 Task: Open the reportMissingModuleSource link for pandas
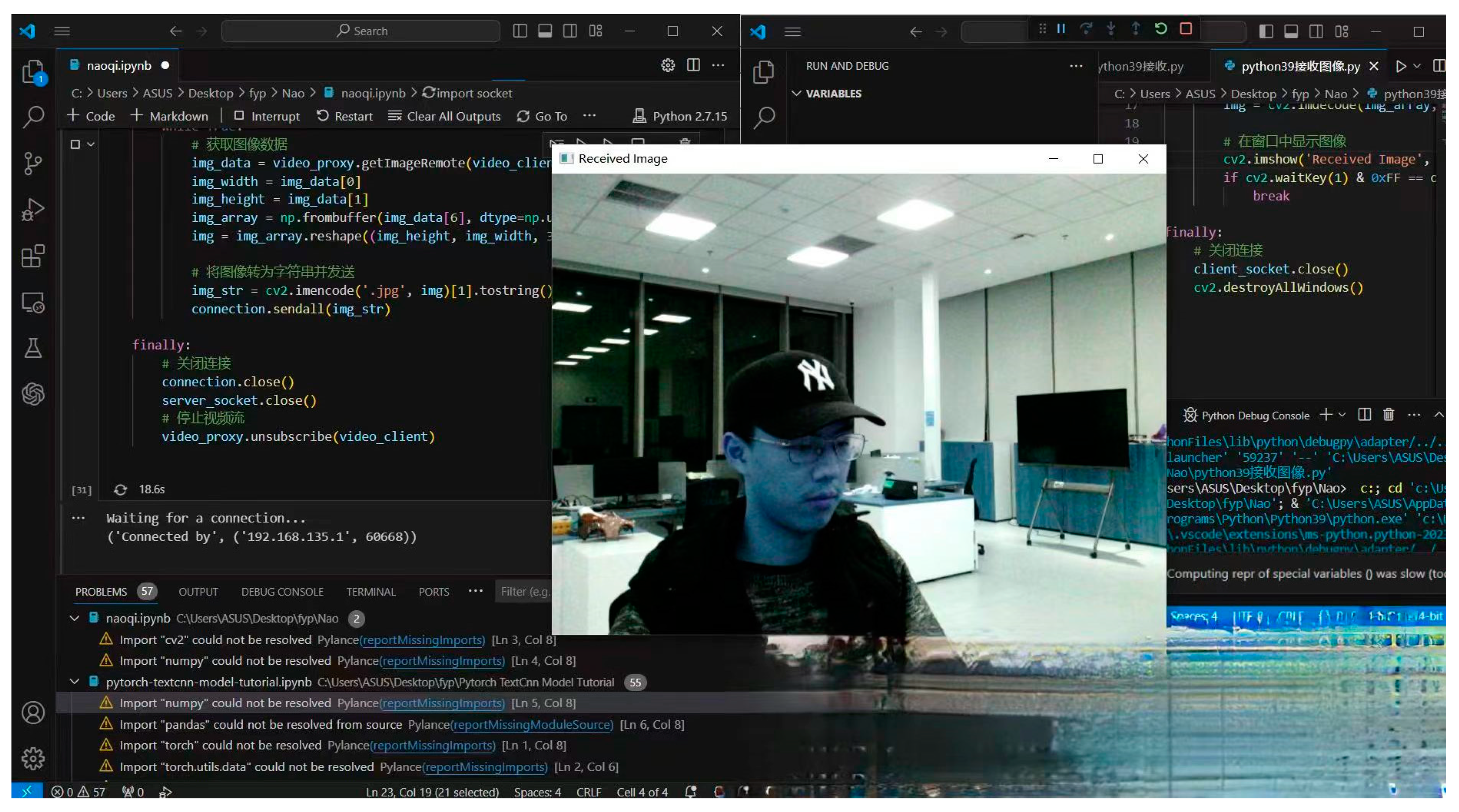532,724
